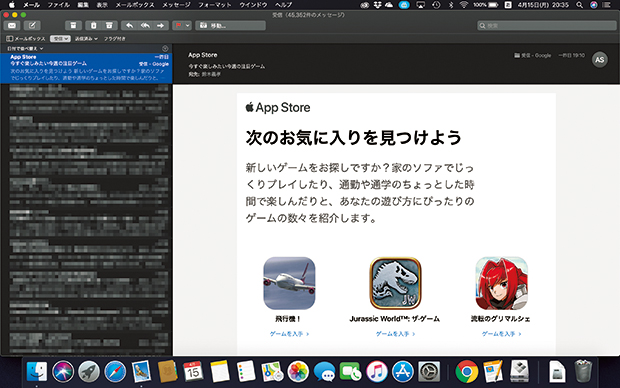The height and width of the screenshot is (388, 620).
Task: Open the 移動... move-to mailbox dropdown
Action: (231, 26)
